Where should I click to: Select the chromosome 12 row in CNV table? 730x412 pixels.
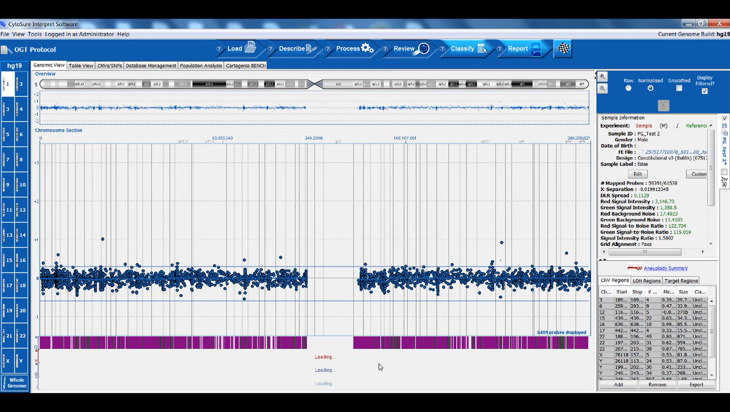tap(653, 312)
